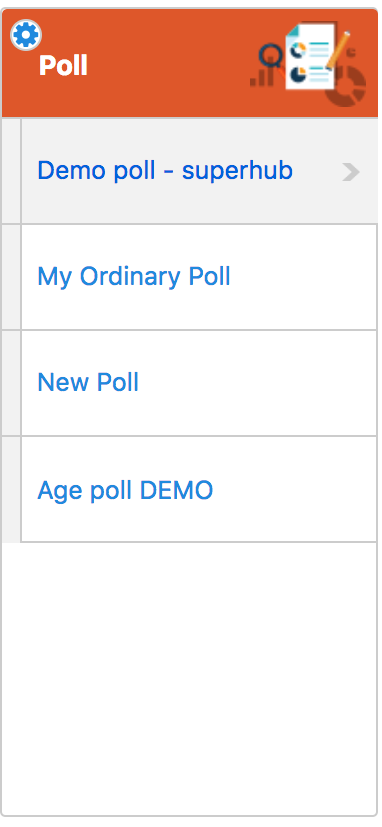
Task: Click the Poll header title text
Action: [x=63, y=66]
